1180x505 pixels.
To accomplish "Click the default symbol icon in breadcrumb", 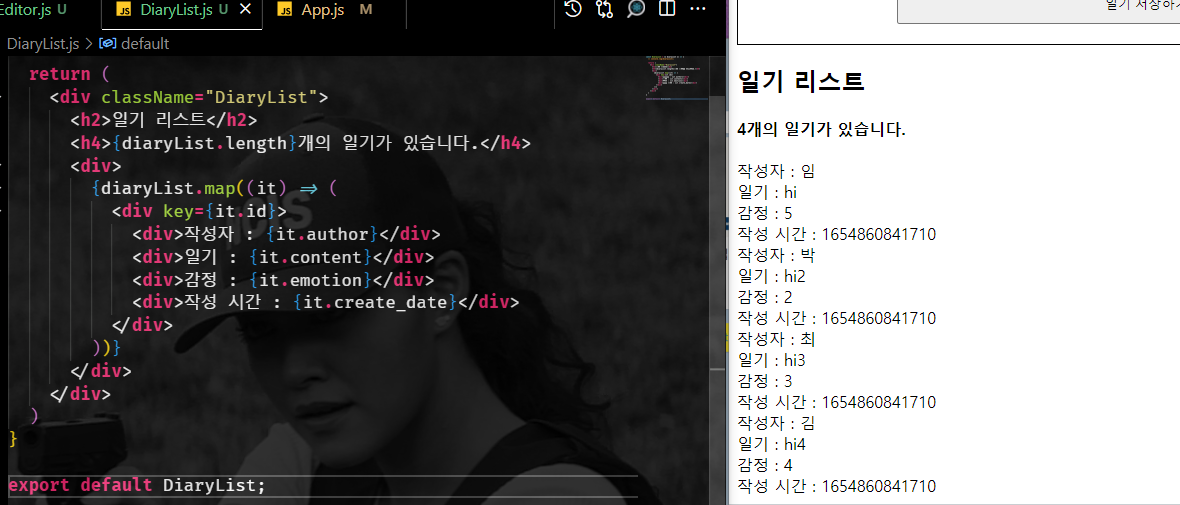I will coord(108,44).
